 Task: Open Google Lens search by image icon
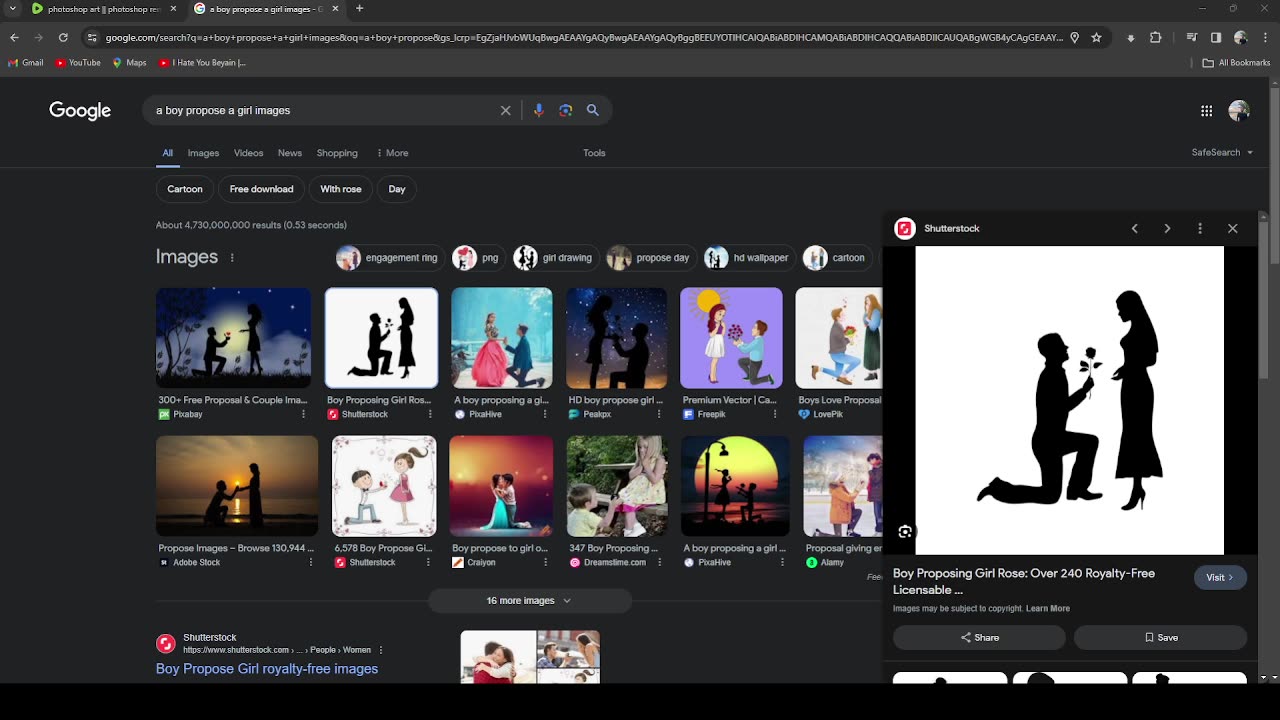click(x=565, y=111)
